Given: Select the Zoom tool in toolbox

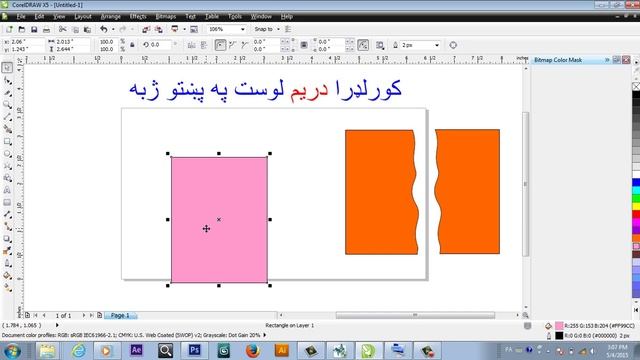Looking at the screenshot, I should click(7, 105).
